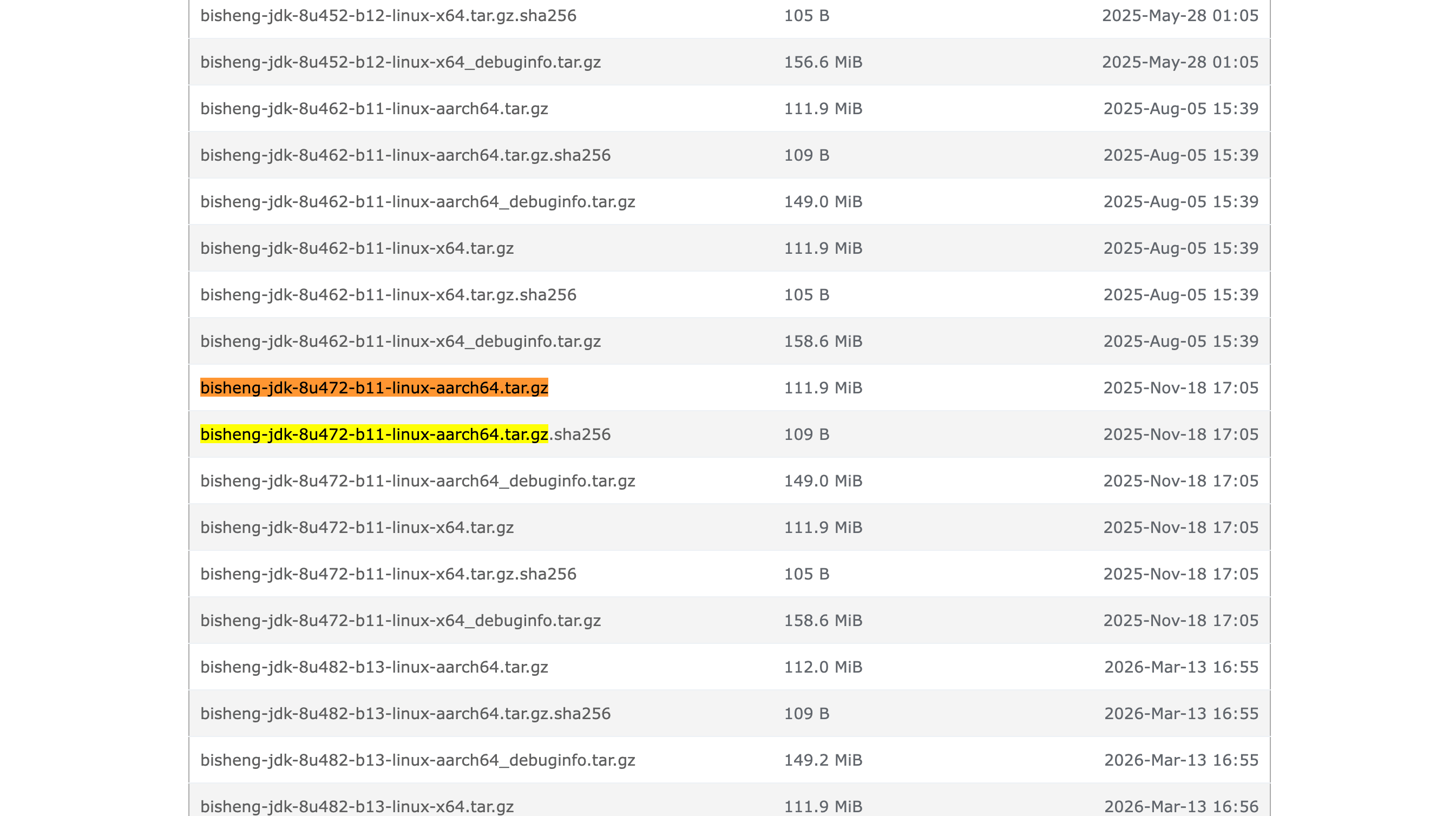Download bisheng-jdk-8u482-b13-linux-x64.tar.gz
This screenshot has height=816, width=1456.
pyautogui.click(x=357, y=806)
